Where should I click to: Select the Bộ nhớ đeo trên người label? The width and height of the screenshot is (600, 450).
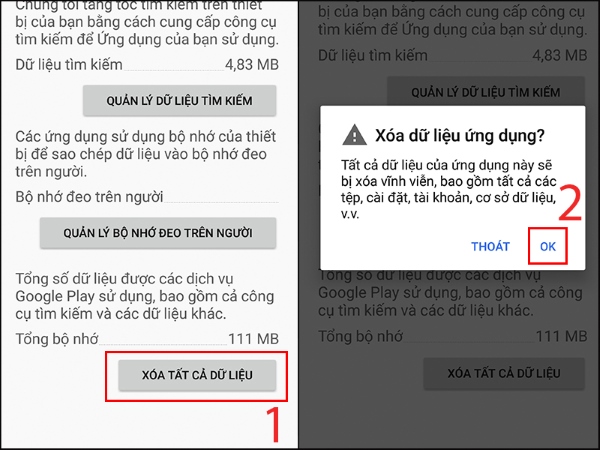(89, 197)
